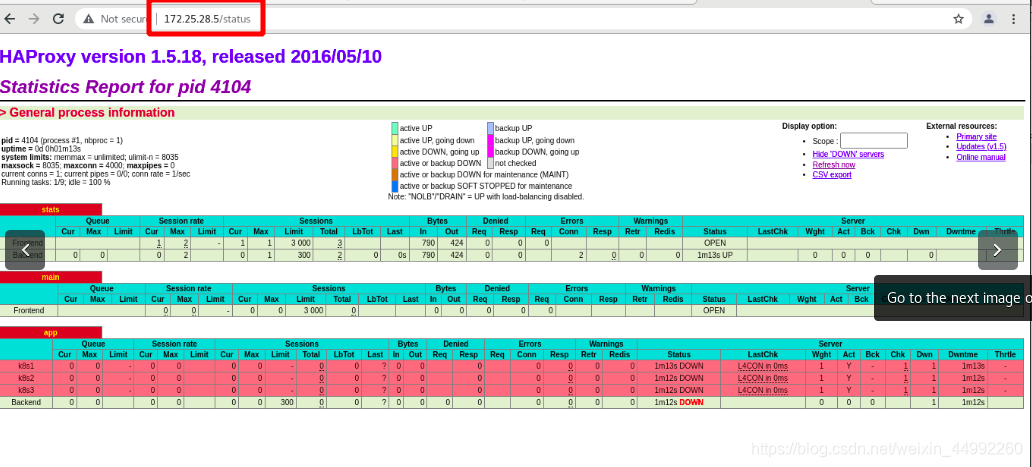Image resolution: width=1032 pixels, height=467 pixels.
Task: Open the CSV export link
Action: (x=832, y=175)
